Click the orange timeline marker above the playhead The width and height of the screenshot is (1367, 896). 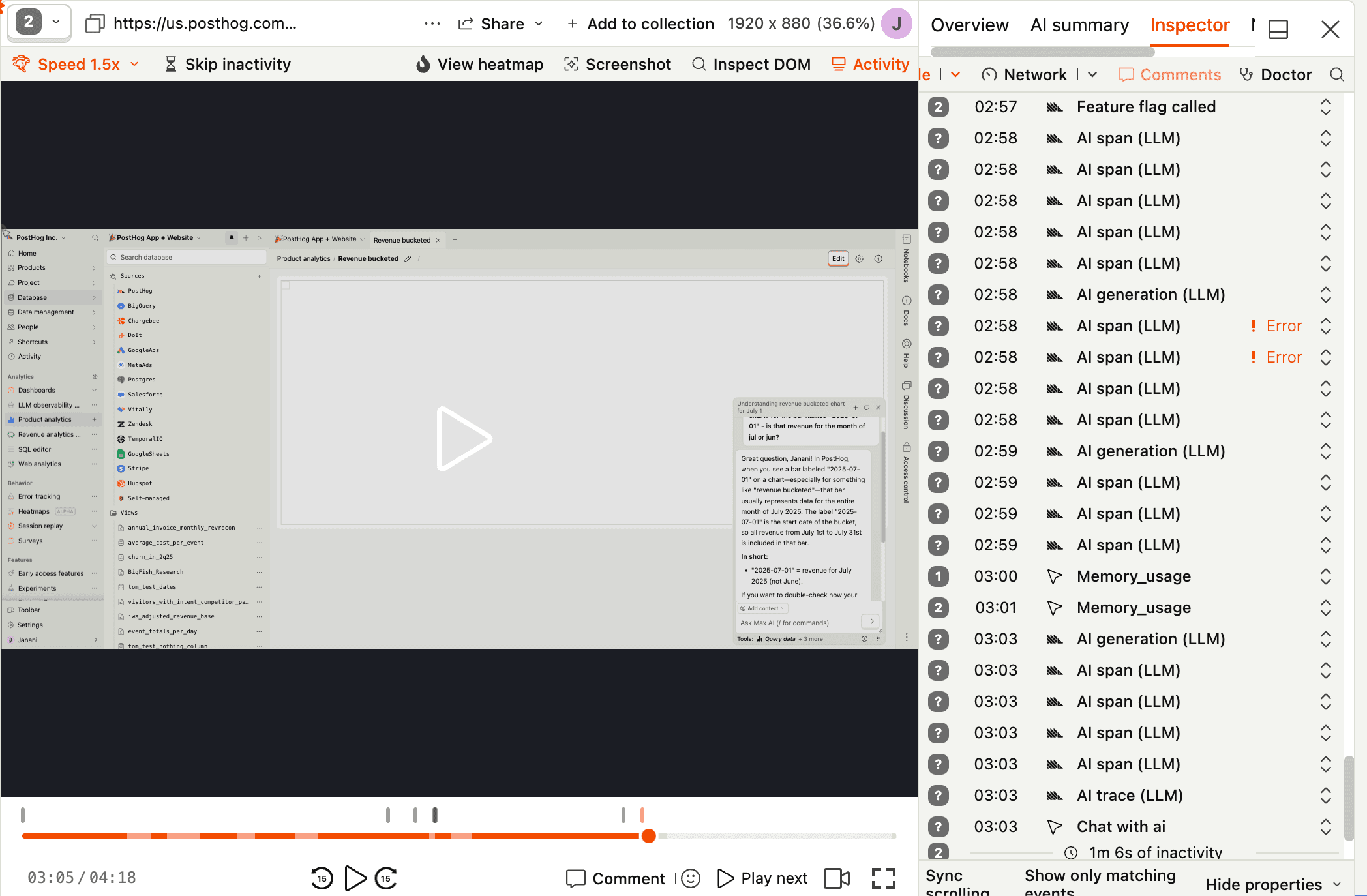point(642,814)
